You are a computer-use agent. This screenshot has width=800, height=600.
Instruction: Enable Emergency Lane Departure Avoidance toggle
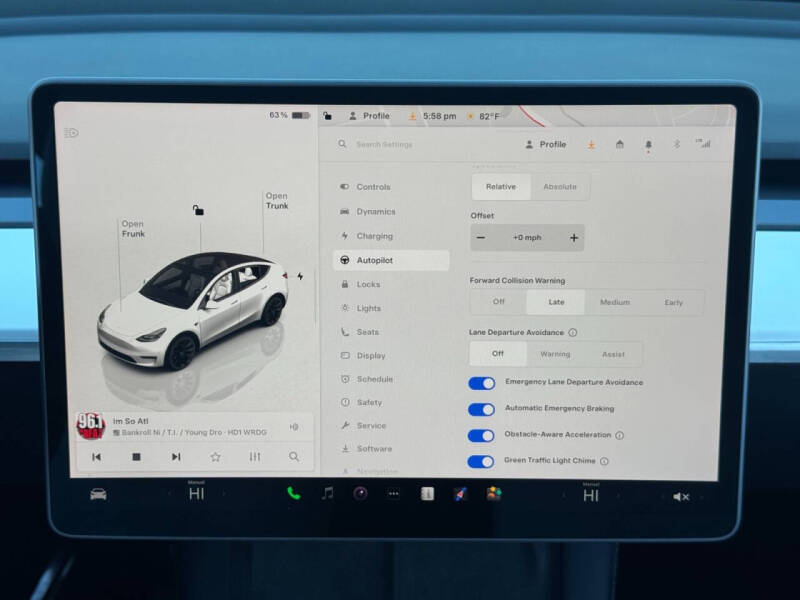tap(483, 382)
